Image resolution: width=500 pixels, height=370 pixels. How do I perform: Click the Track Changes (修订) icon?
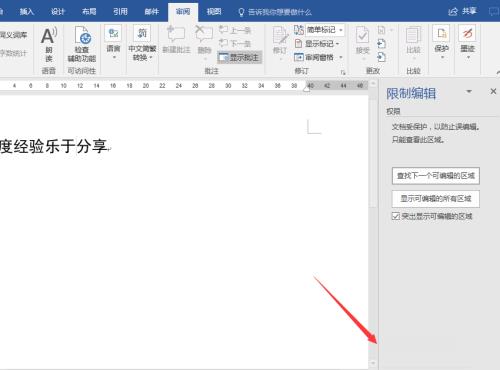[x=280, y=35]
